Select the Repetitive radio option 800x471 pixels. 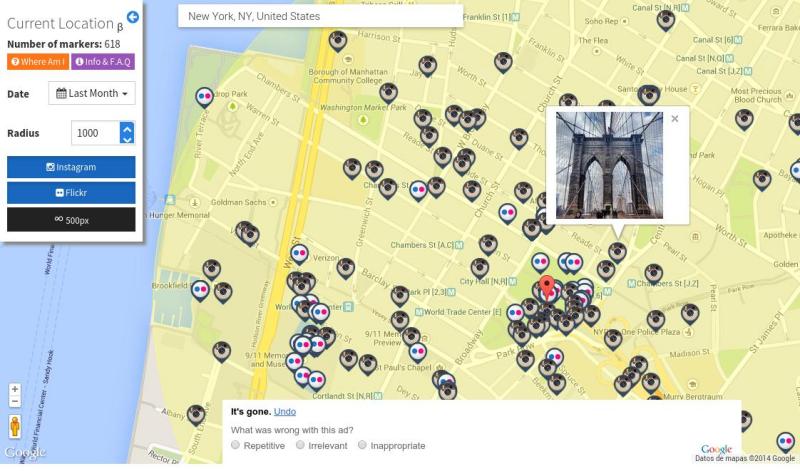(235, 445)
